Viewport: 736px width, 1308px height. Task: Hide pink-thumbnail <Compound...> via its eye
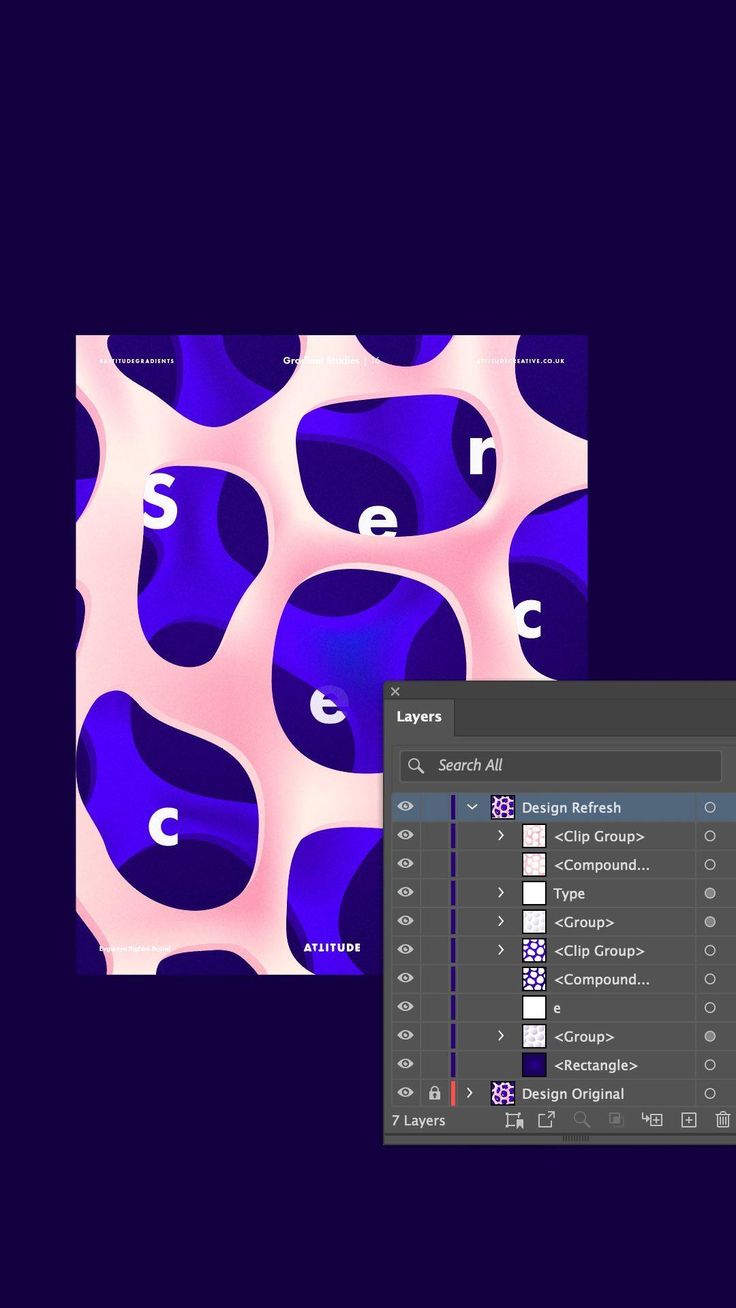[405, 863]
